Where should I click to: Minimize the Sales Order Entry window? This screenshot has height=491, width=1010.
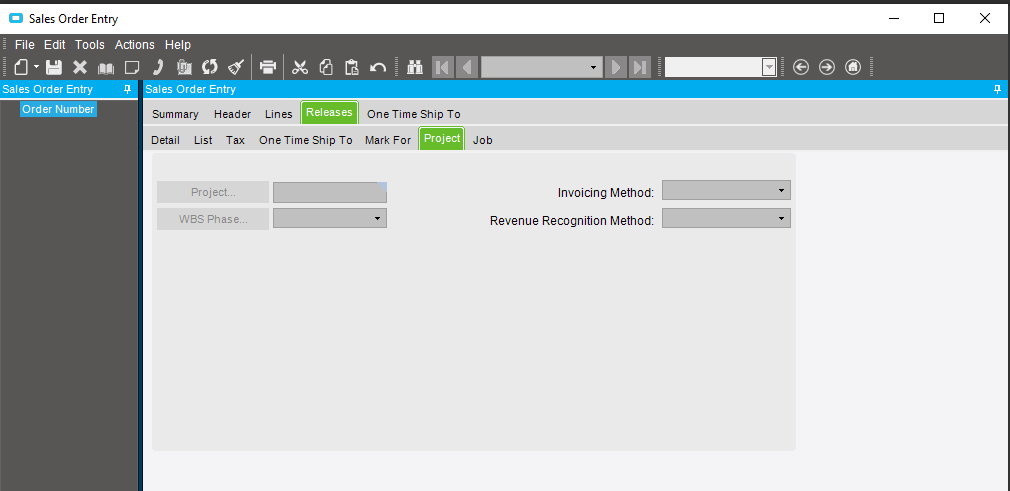(x=893, y=19)
